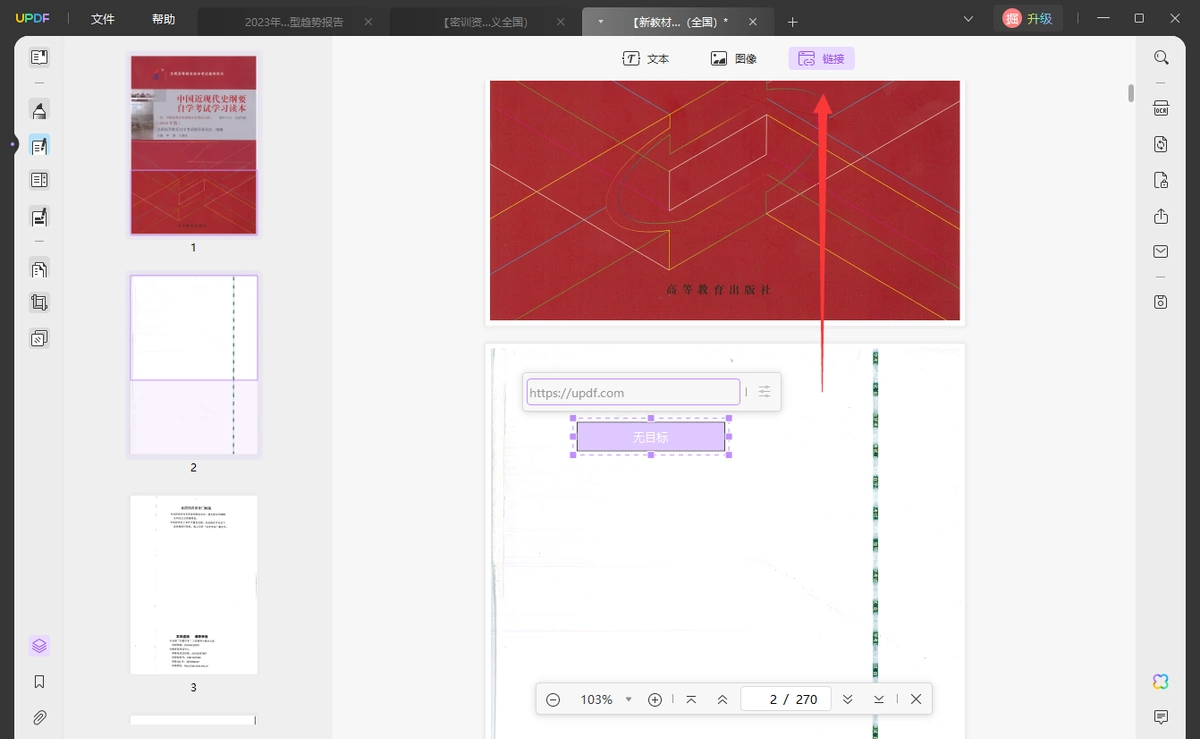This screenshot has width=1200, height=739.
Task: Click the search magnifier icon
Action: pyautogui.click(x=1161, y=58)
